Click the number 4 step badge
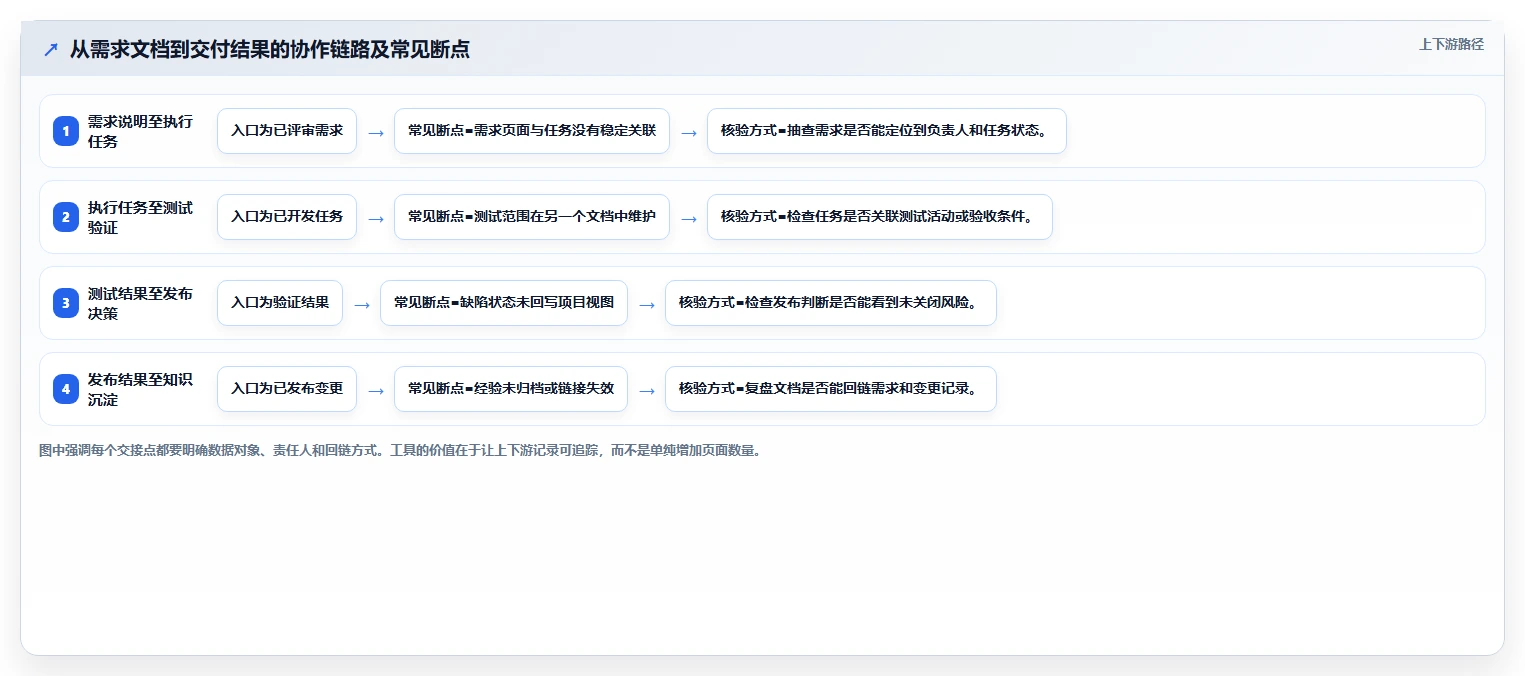This screenshot has height=676, width=1525. coord(66,389)
